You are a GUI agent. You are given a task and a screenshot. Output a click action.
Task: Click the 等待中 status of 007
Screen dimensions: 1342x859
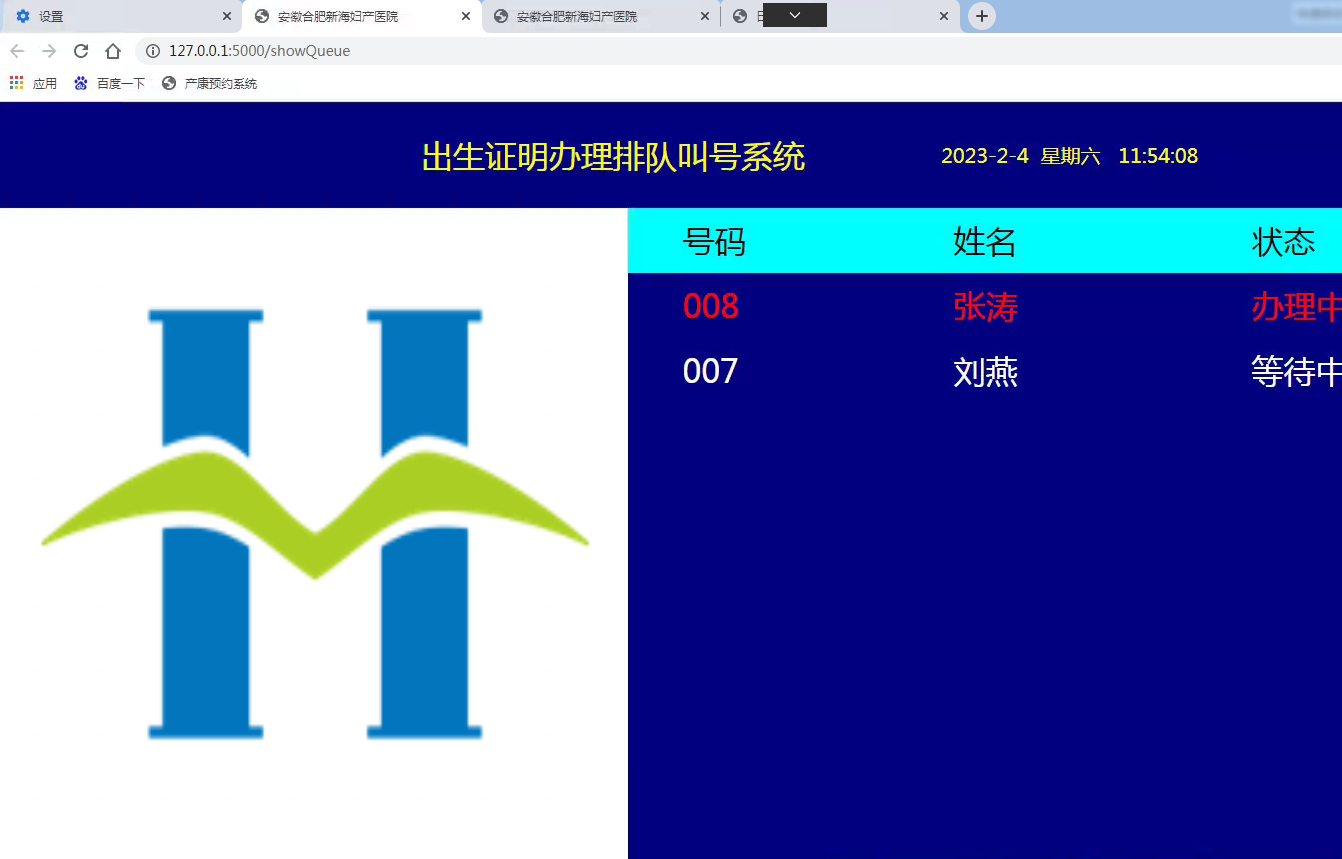click(1296, 372)
